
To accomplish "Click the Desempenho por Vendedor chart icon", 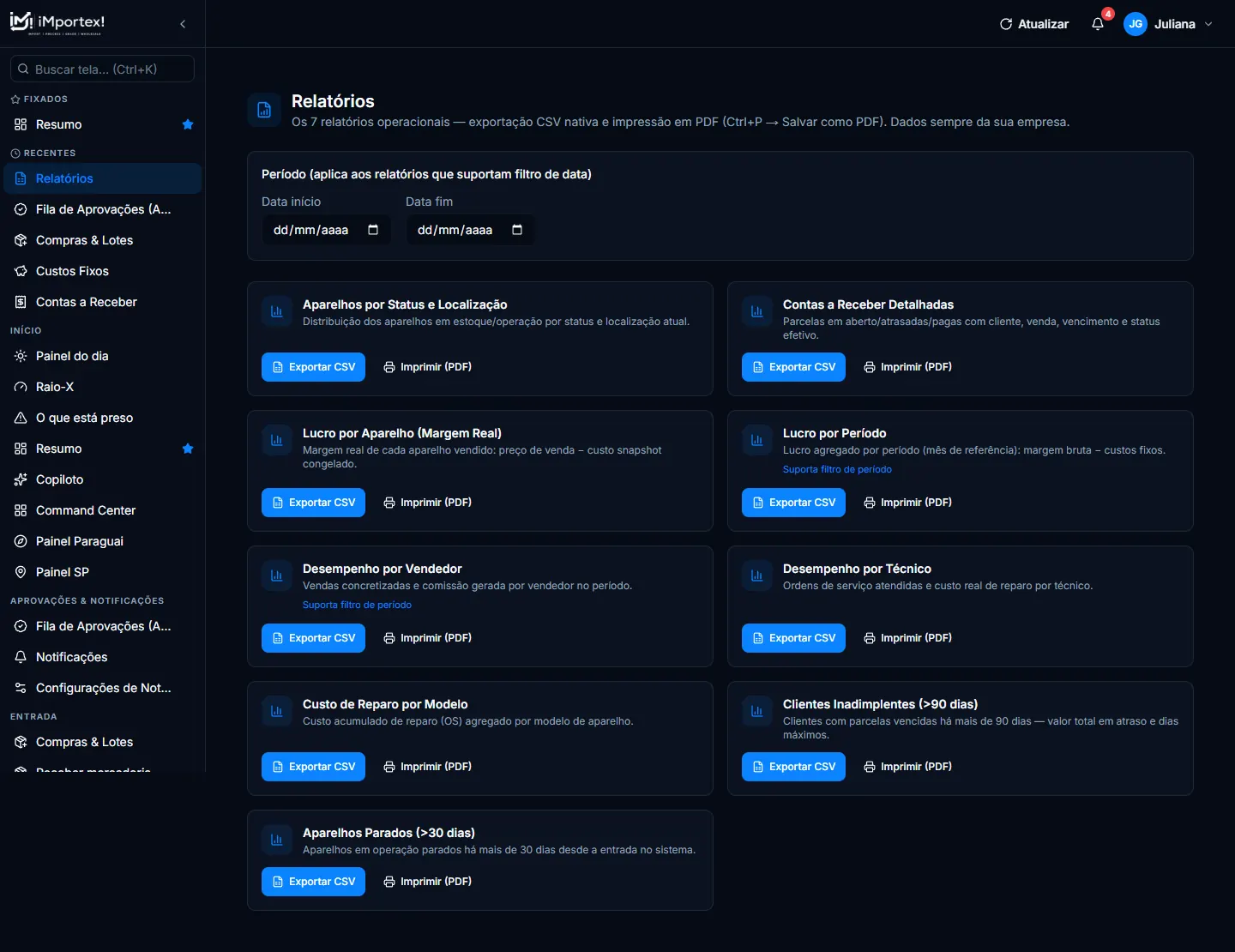I will 277,575.
